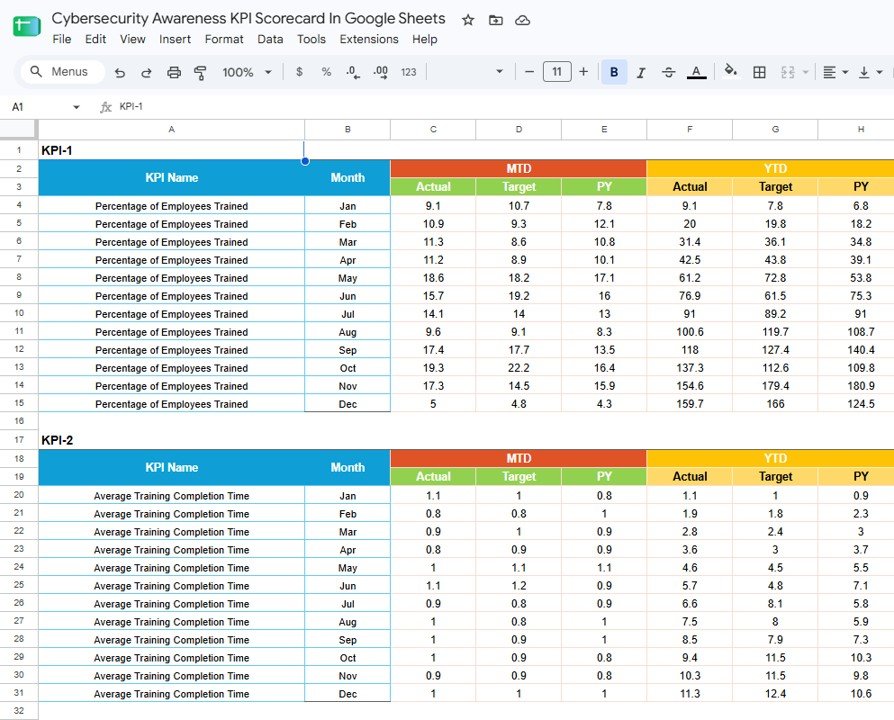Open the Format menu

click(224, 39)
